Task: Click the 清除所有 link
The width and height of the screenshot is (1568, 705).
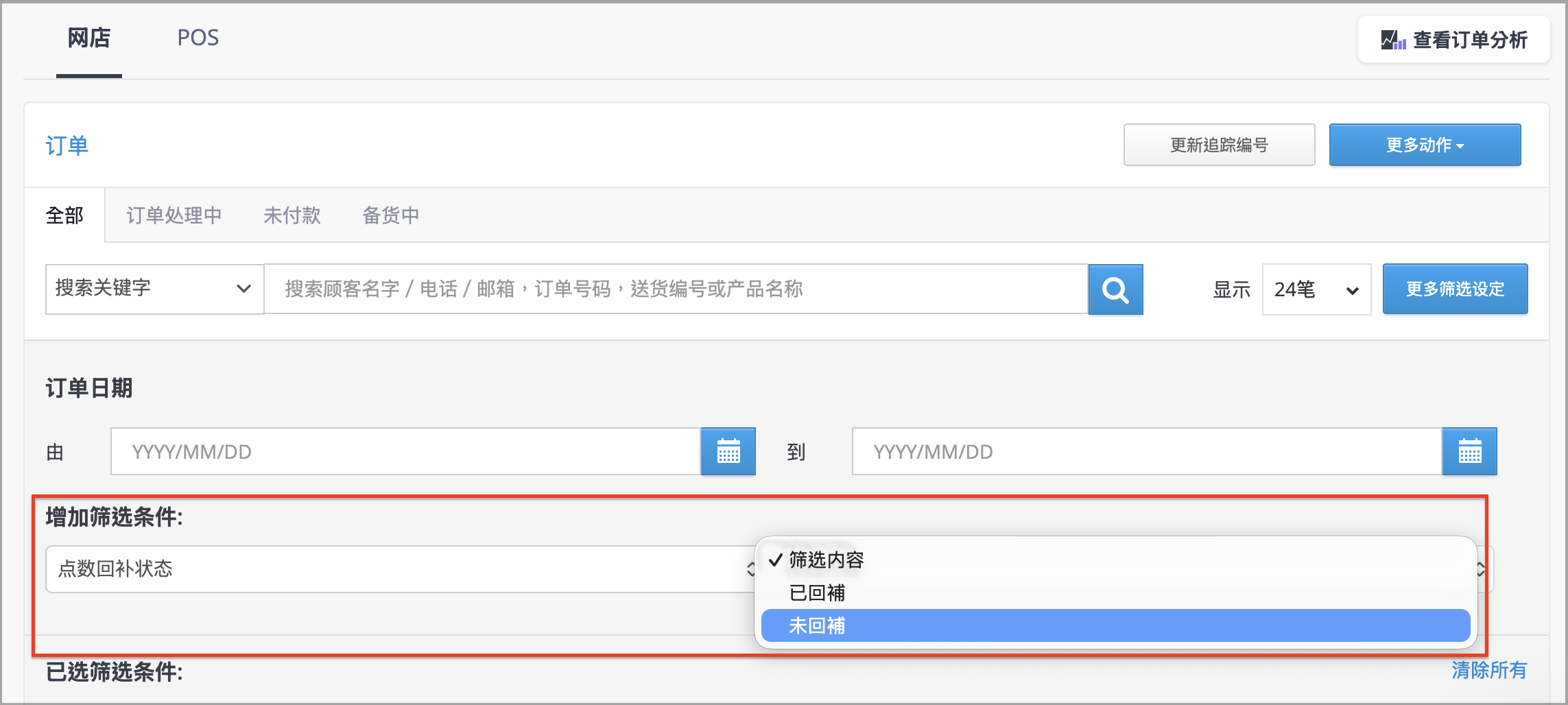Action: (1489, 670)
